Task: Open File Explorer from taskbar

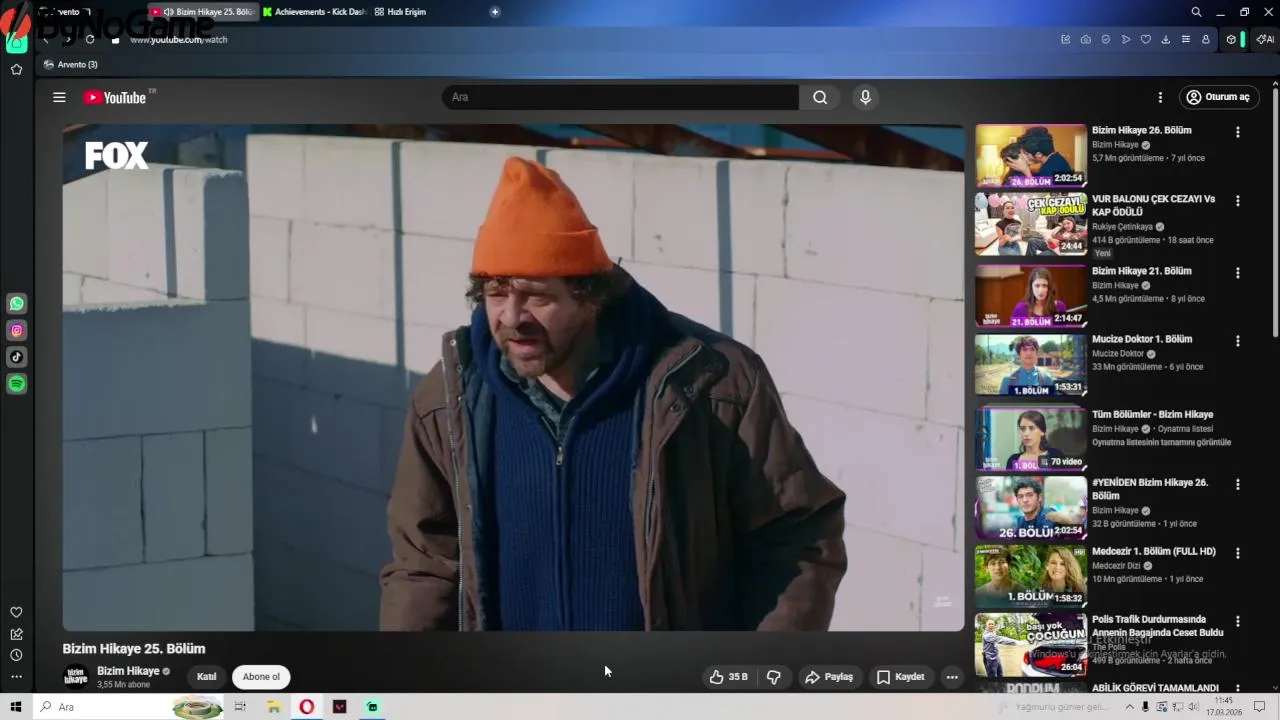Action: 273,707
